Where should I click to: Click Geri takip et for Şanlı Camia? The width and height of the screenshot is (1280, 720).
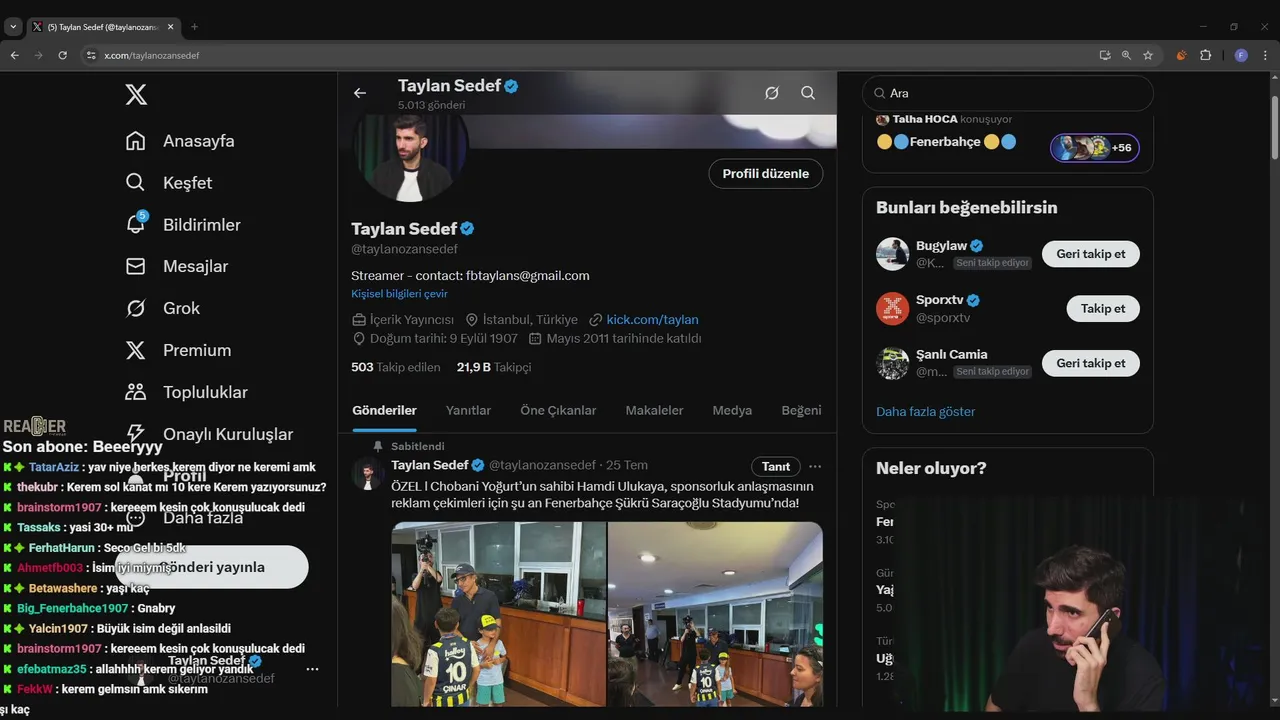tap(1091, 364)
